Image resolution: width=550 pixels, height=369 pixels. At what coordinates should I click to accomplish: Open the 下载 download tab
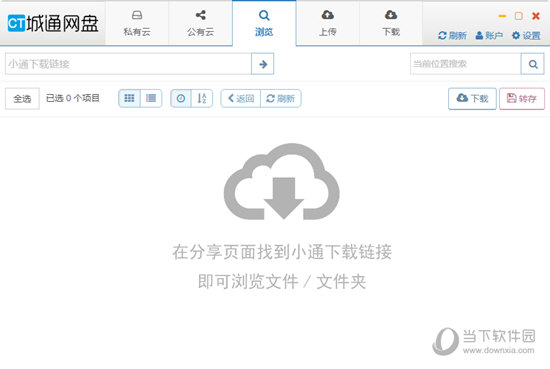(391, 23)
